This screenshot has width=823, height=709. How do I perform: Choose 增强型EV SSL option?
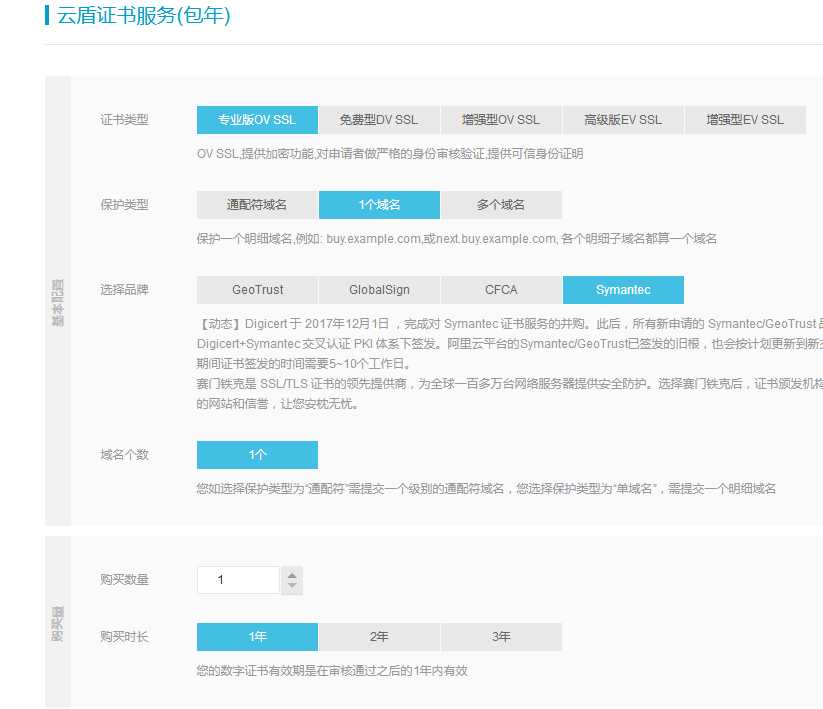pos(745,120)
